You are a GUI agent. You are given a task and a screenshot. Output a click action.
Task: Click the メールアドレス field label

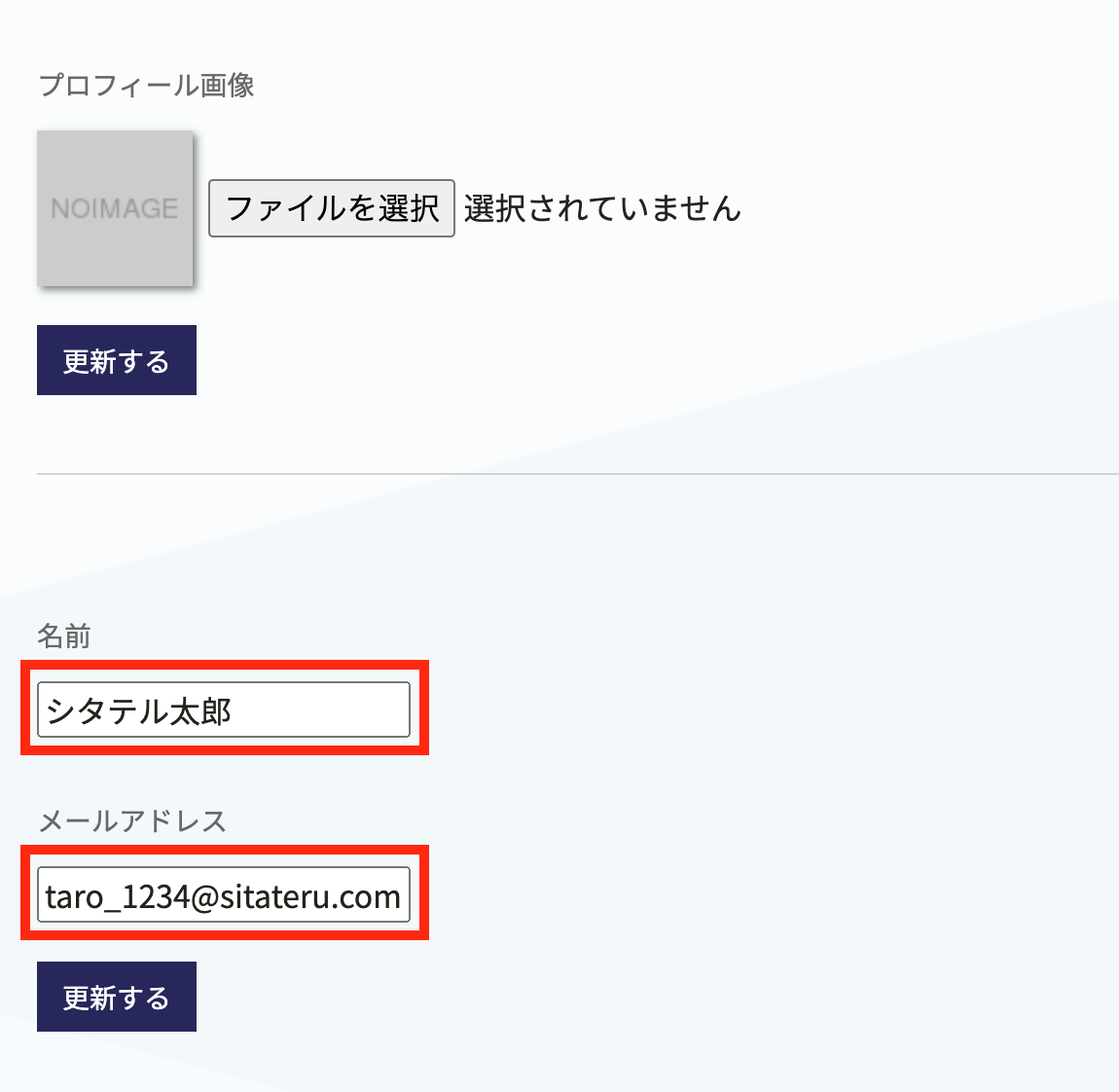coord(132,820)
